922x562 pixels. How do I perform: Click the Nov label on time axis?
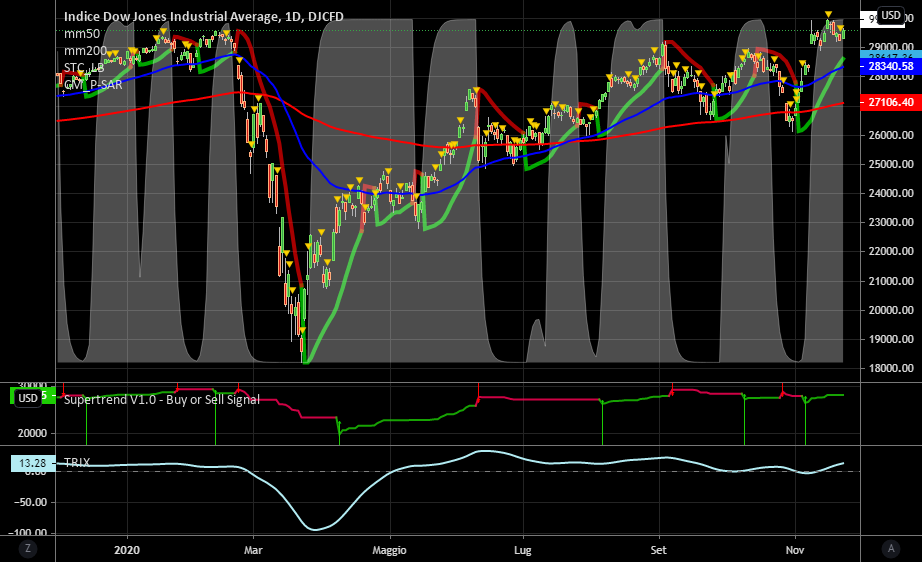(x=795, y=550)
